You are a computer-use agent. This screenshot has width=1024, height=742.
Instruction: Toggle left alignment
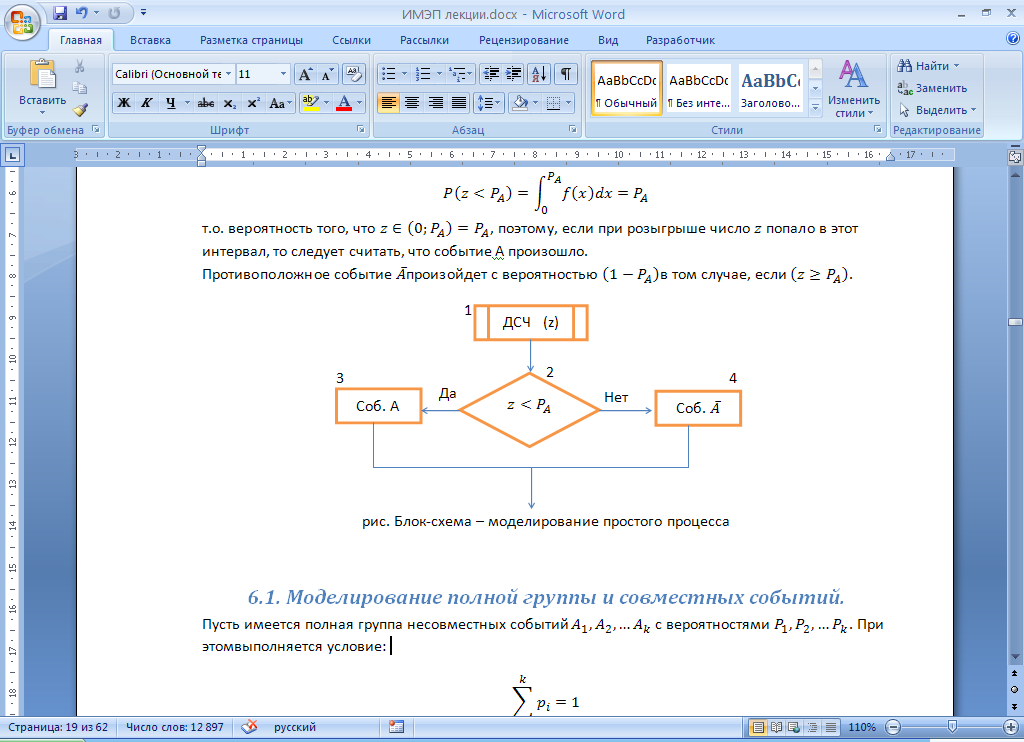click(388, 103)
